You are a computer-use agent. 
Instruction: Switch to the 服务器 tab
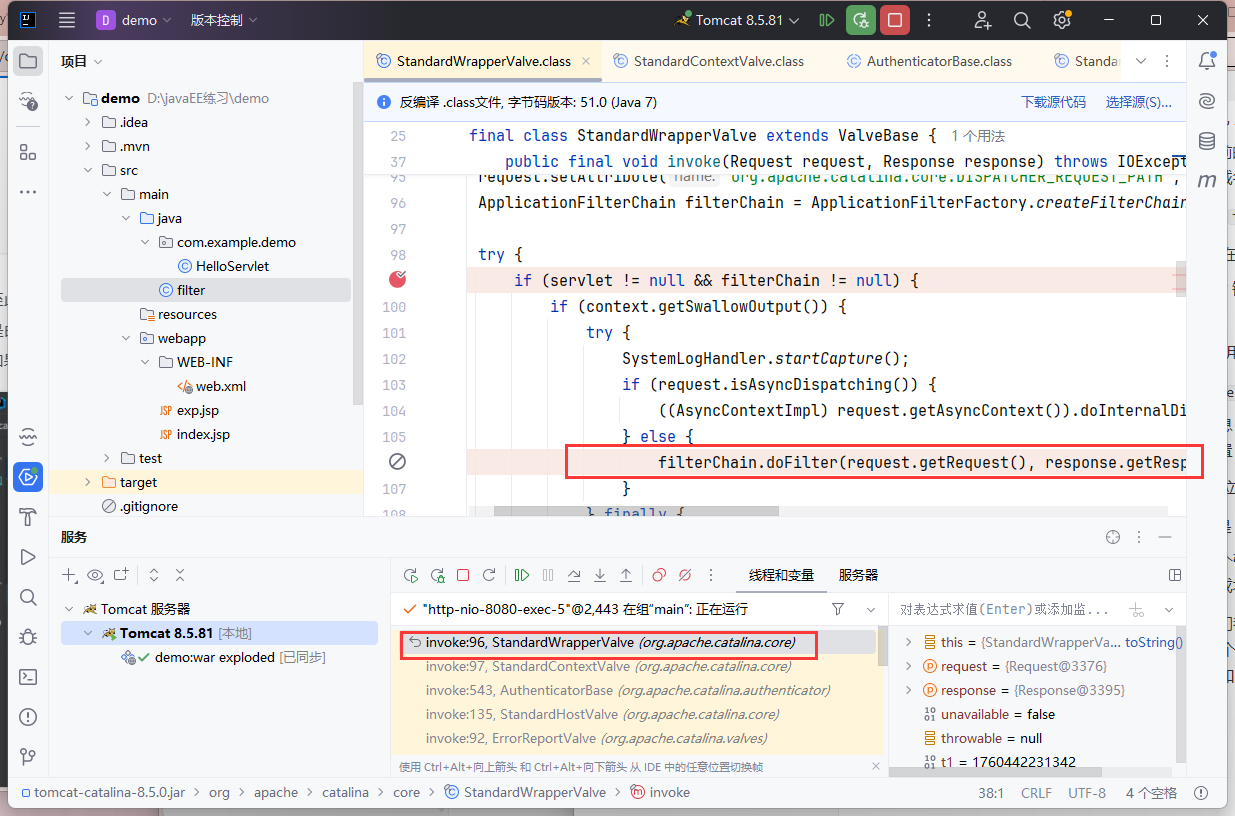click(858, 575)
